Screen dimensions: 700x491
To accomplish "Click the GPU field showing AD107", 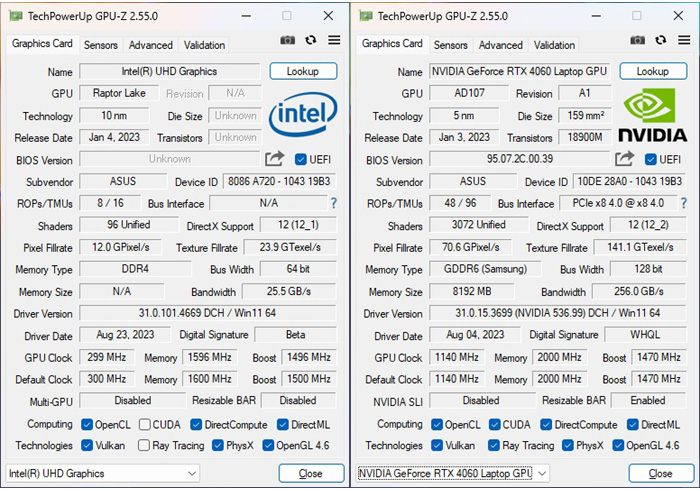I will click(x=469, y=93).
